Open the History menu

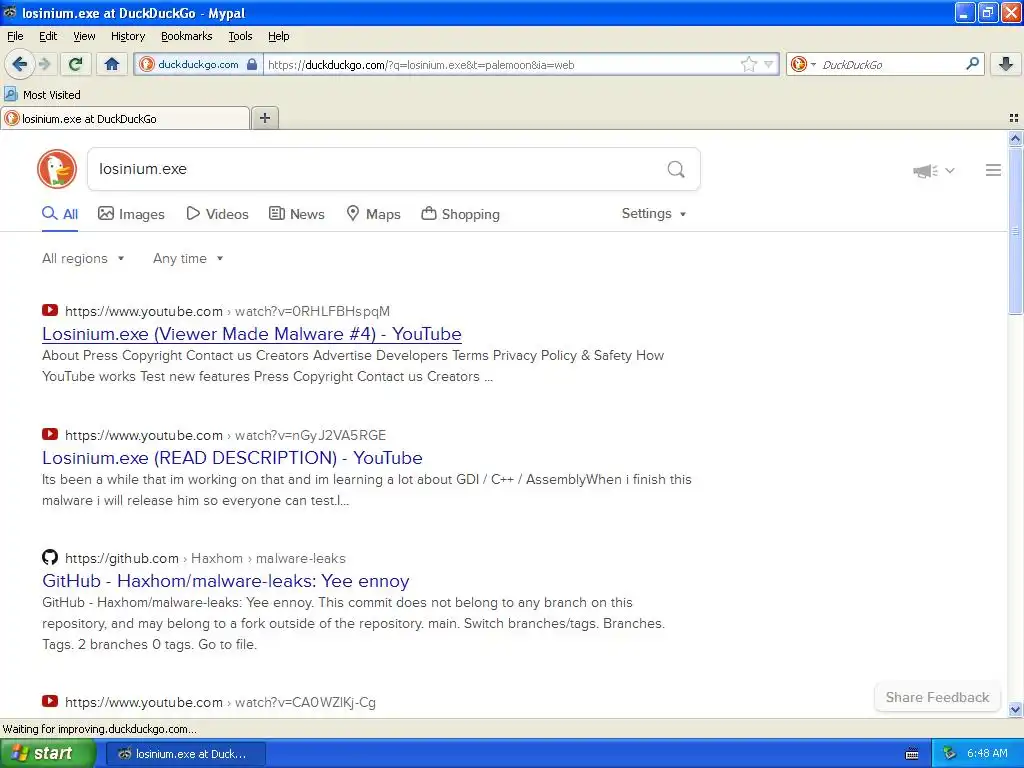point(127,36)
